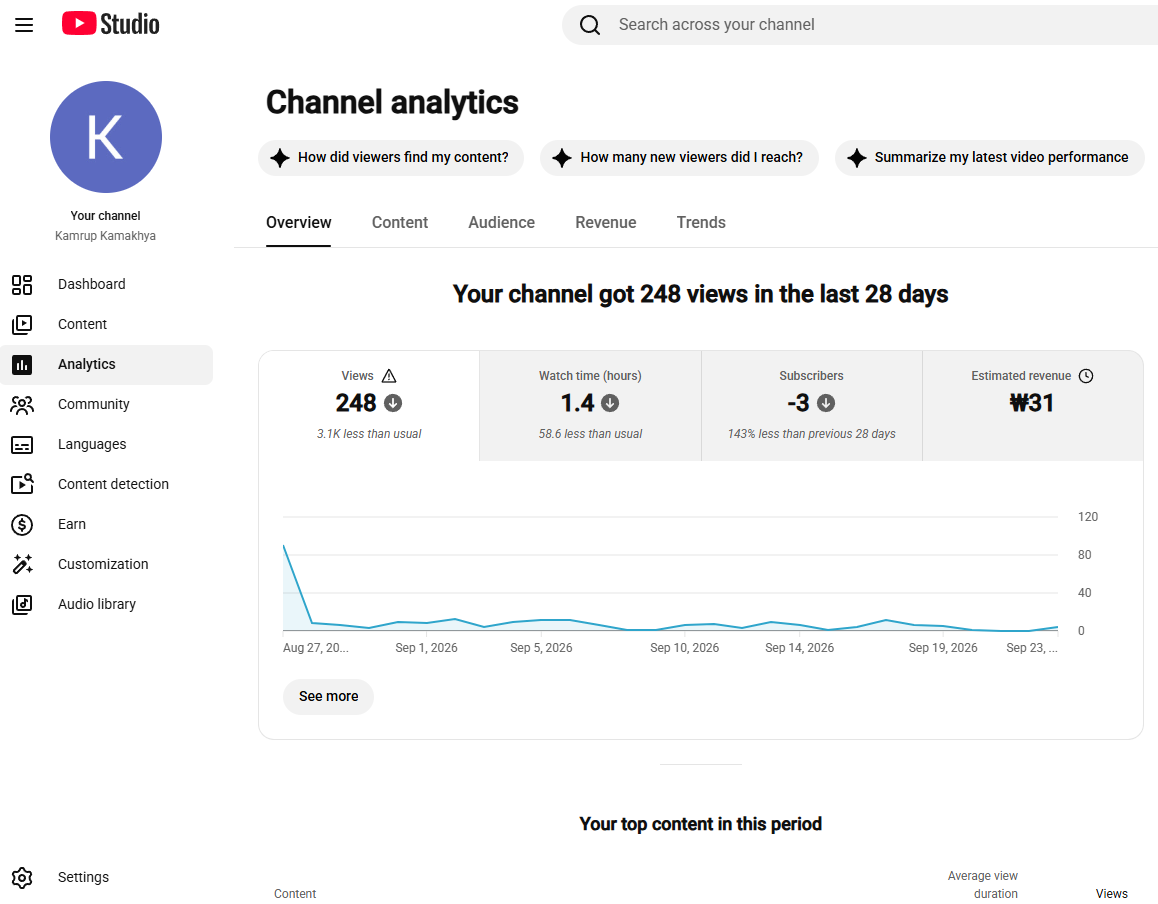Click '143% less than previous 28 days'

pyautogui.click(x=812, y=434)
